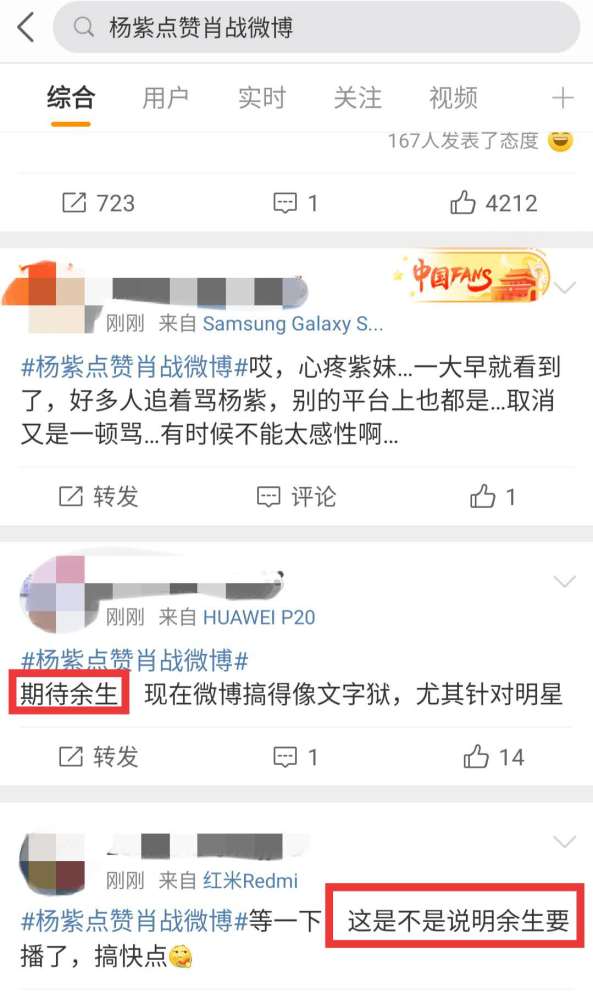This screenshot has height=1000, width=593.
Task: Like the HUAWEI P20 post with 14 likes
Action: coord(476,756)
